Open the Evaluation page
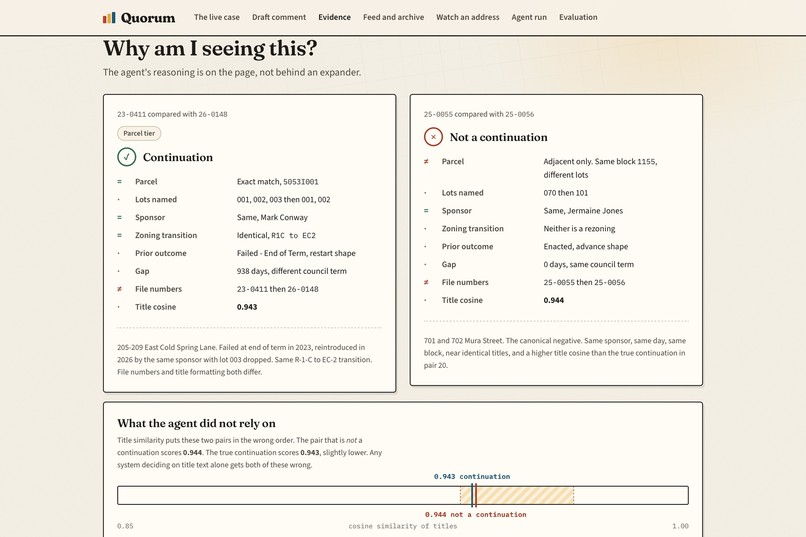The height and width of the screenshot is (537, 806). [578, 17]
